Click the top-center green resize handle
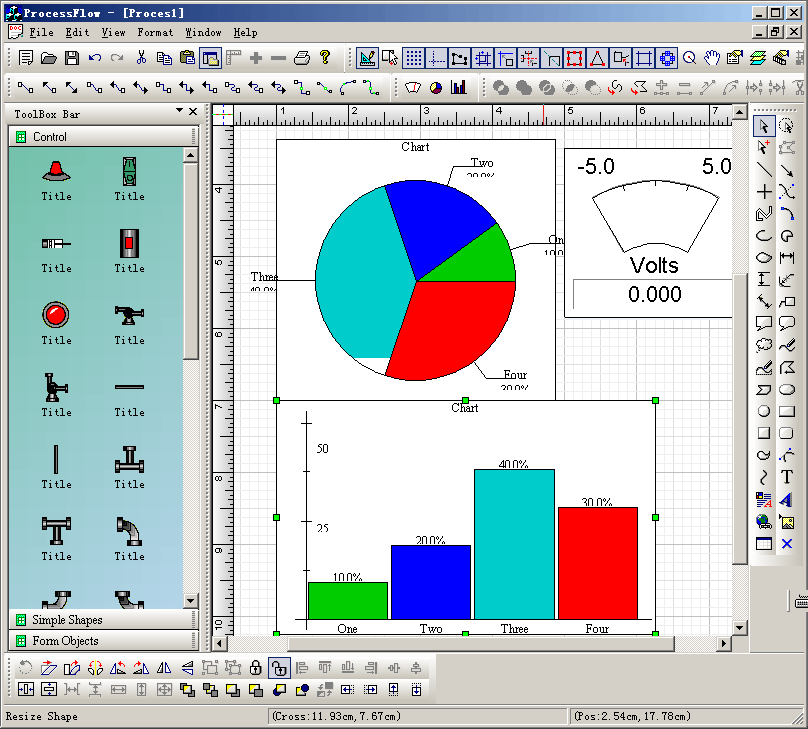The height and width of the screenshot is (729, 808). pos(466,400)
